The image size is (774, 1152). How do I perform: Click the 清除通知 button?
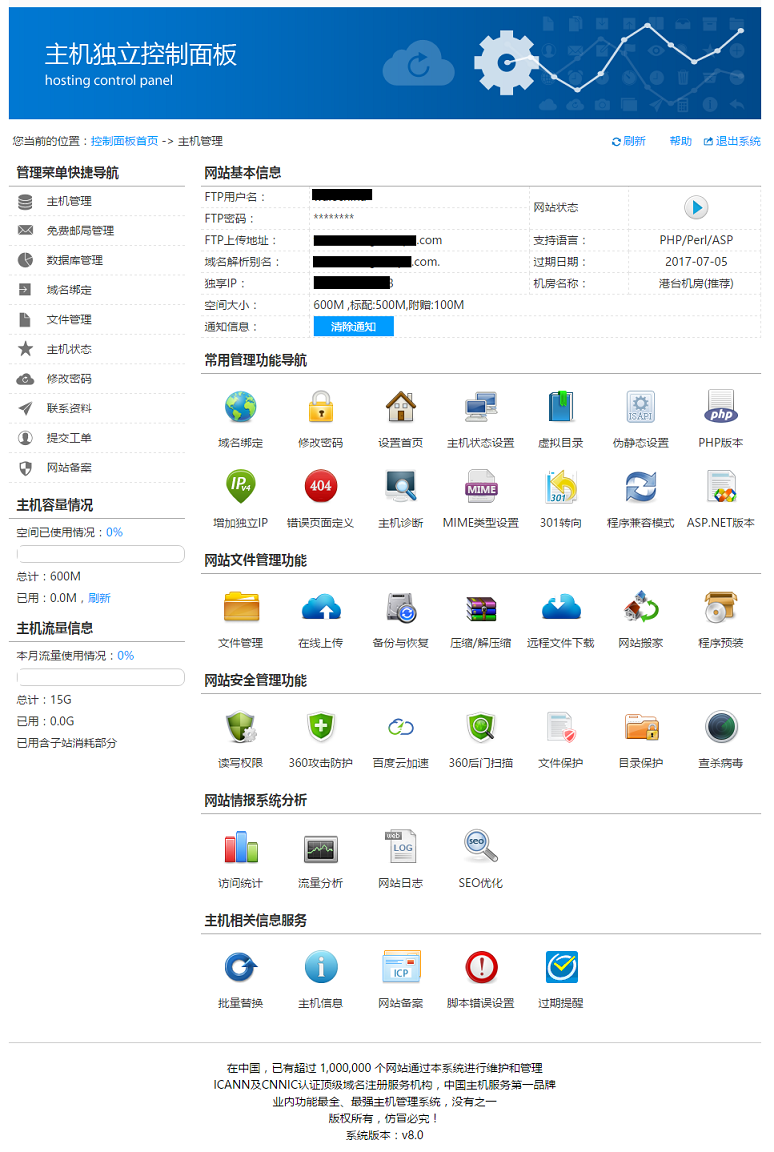point(353,327)
